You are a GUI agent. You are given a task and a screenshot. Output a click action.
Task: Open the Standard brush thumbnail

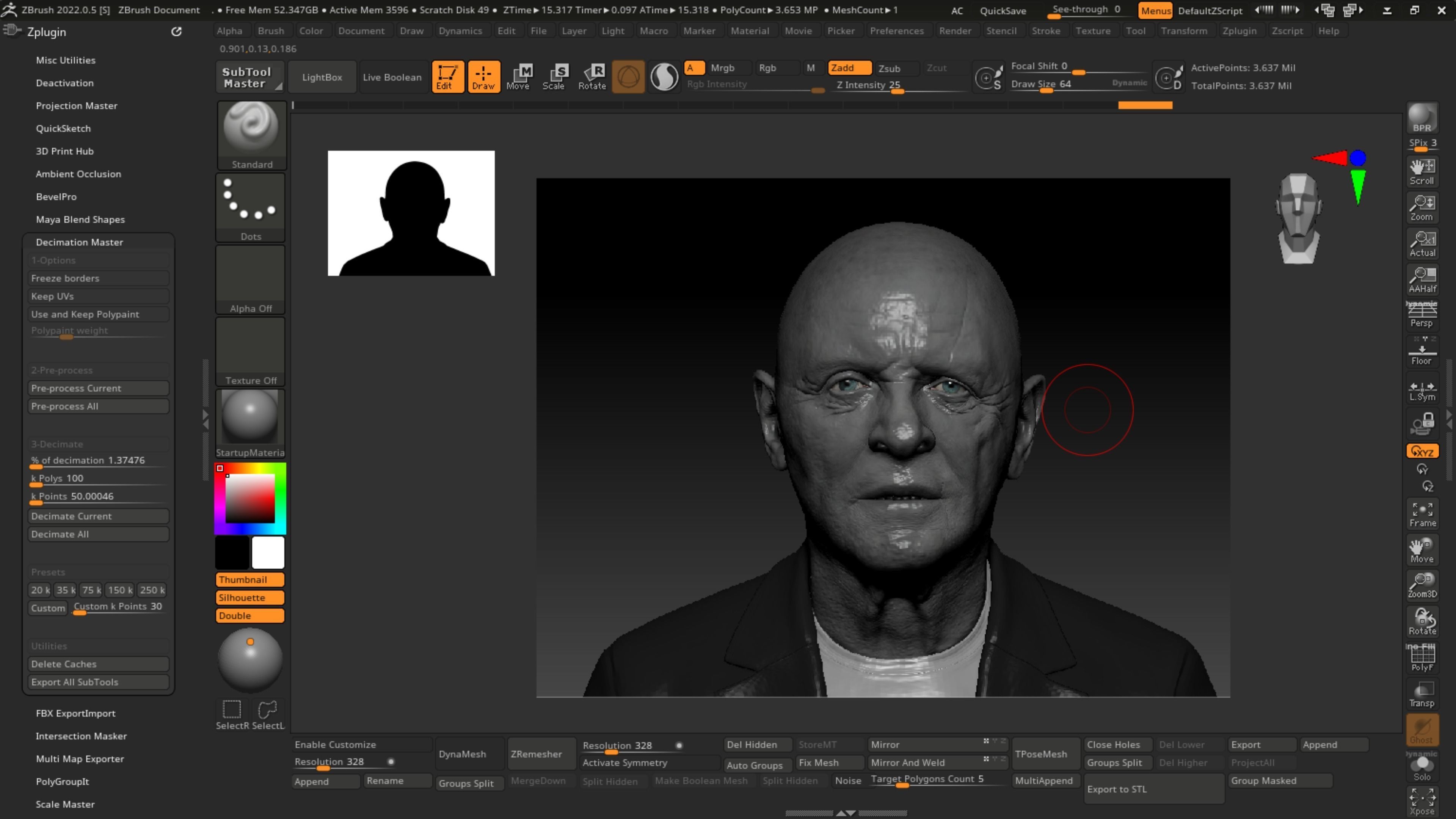coord(251,136)
